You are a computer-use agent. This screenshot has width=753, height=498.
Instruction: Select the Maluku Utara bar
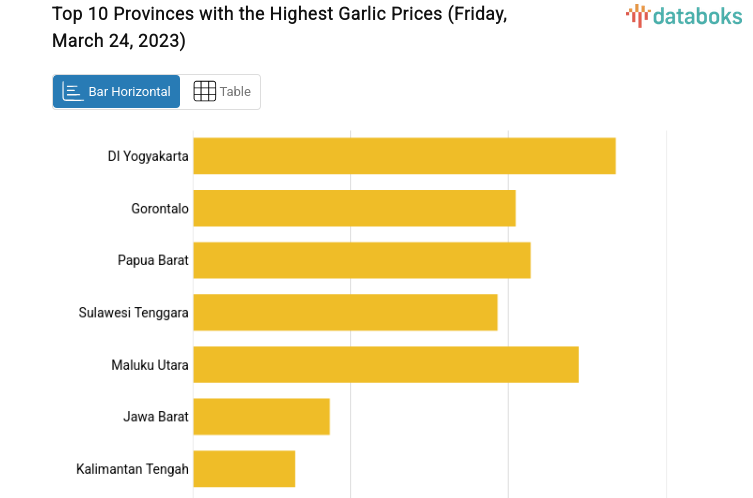click(385, 364)
